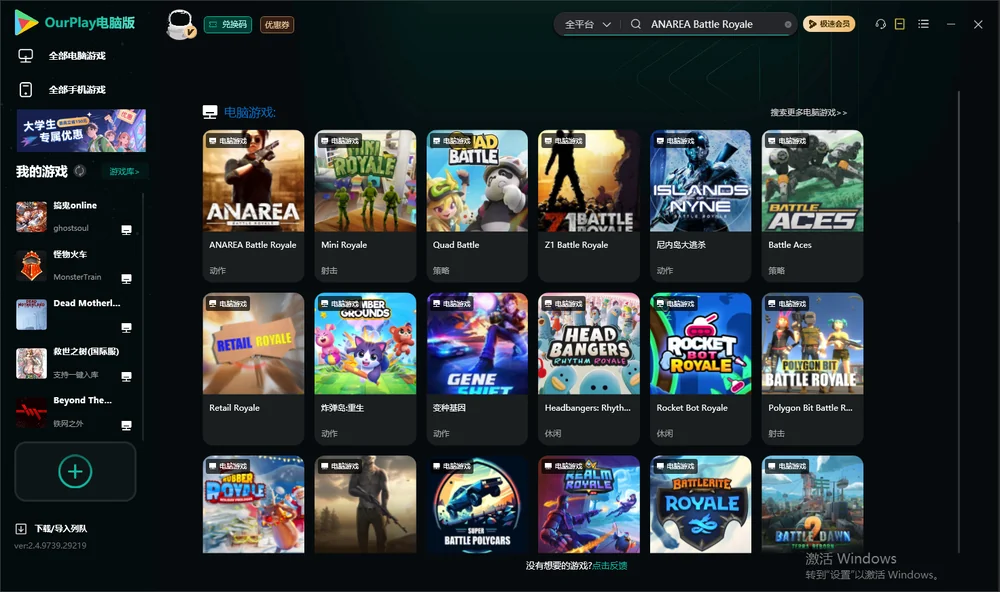Viewport: 1000px width, 592px height.
Task: Open Polygon Bit Battle Royale card
Action: (812, 369)
